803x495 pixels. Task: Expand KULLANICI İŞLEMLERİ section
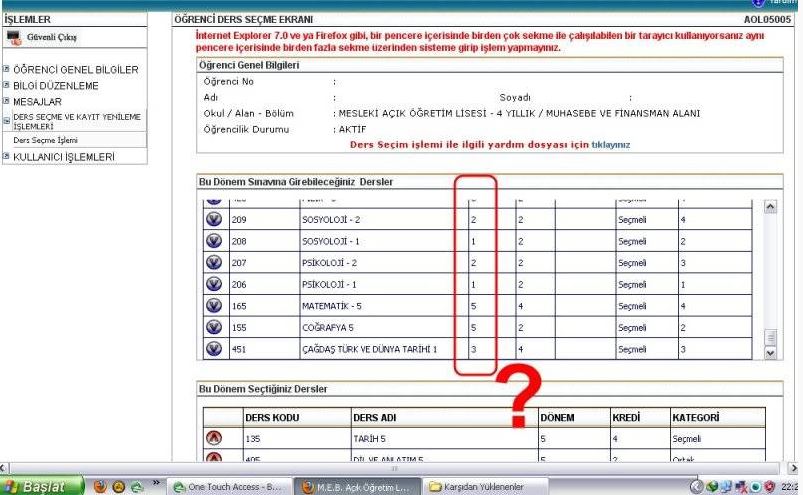[x=6, y=157]
